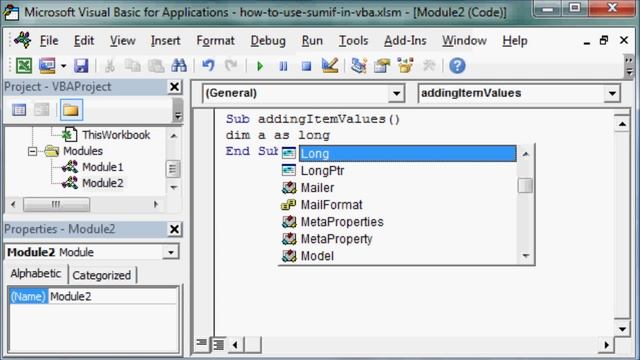Click the Undo arrow icon
The width and height of the screenshot is (640, 360).
[208, 65]
